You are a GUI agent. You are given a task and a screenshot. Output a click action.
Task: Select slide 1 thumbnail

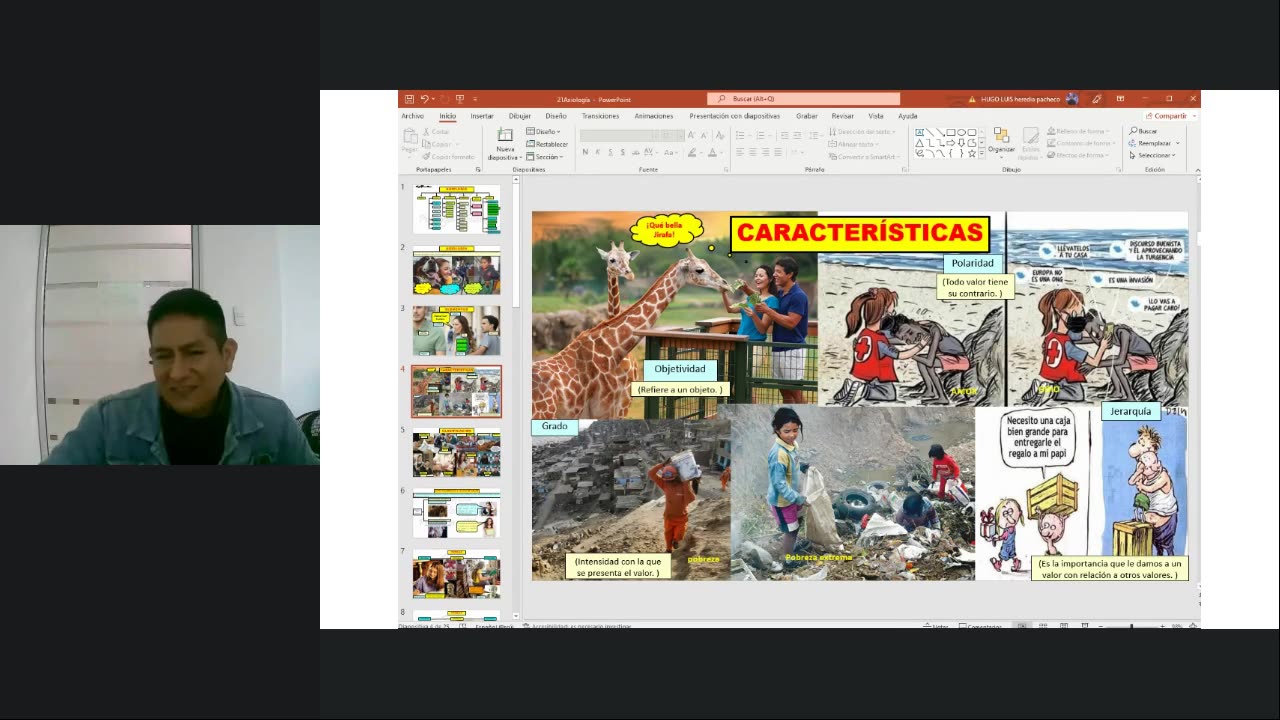456,209
